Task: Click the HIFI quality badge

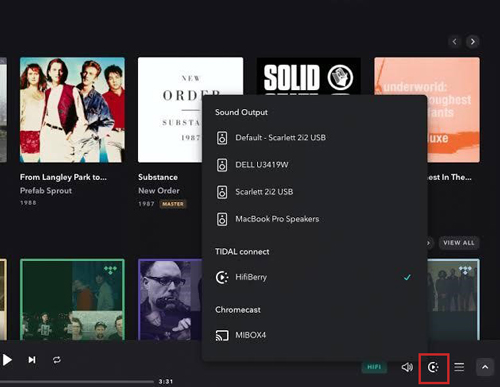Action: (x=374, y=367)
